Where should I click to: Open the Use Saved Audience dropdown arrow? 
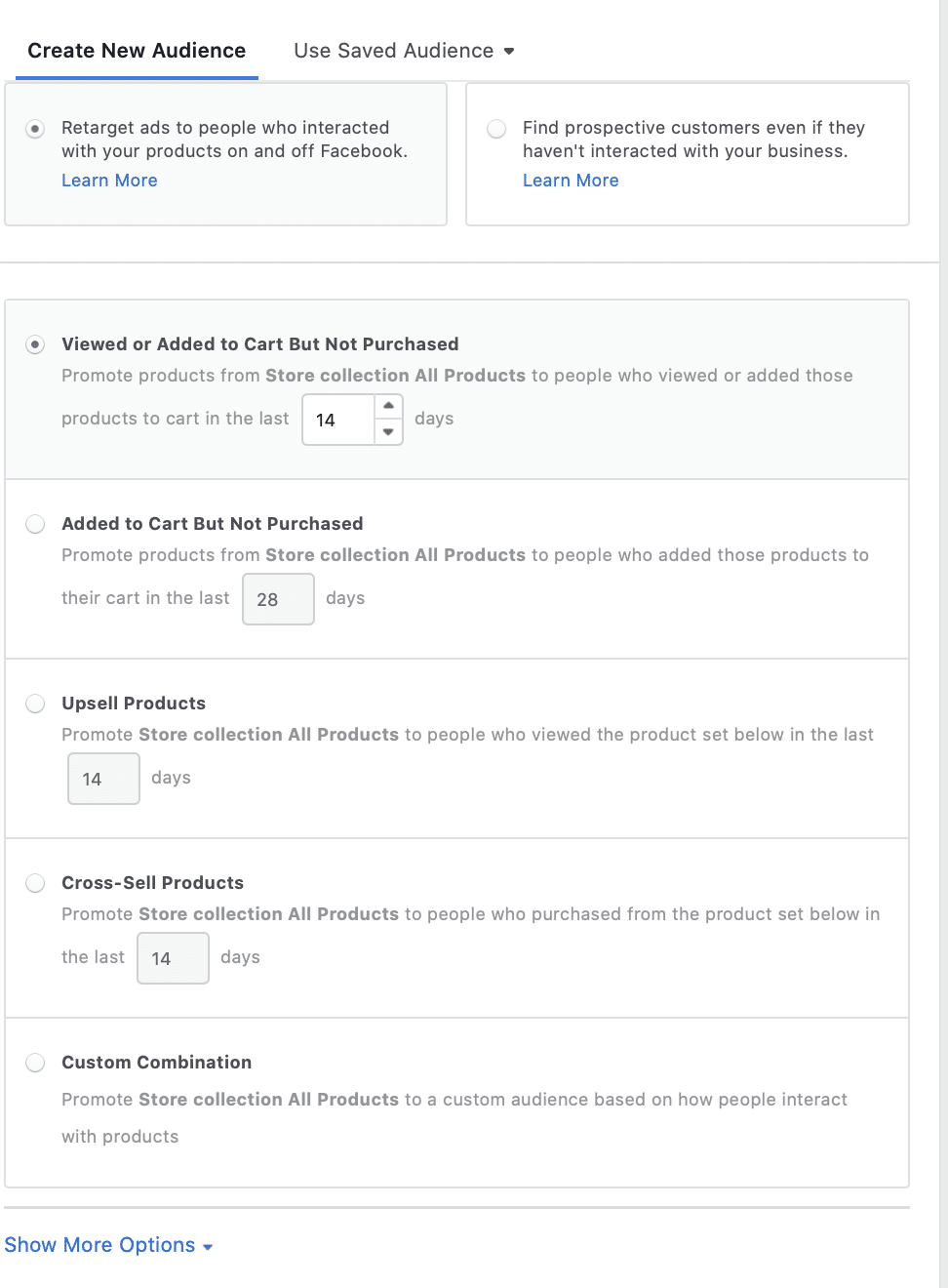pyautogui.click(x=509, y=52)
